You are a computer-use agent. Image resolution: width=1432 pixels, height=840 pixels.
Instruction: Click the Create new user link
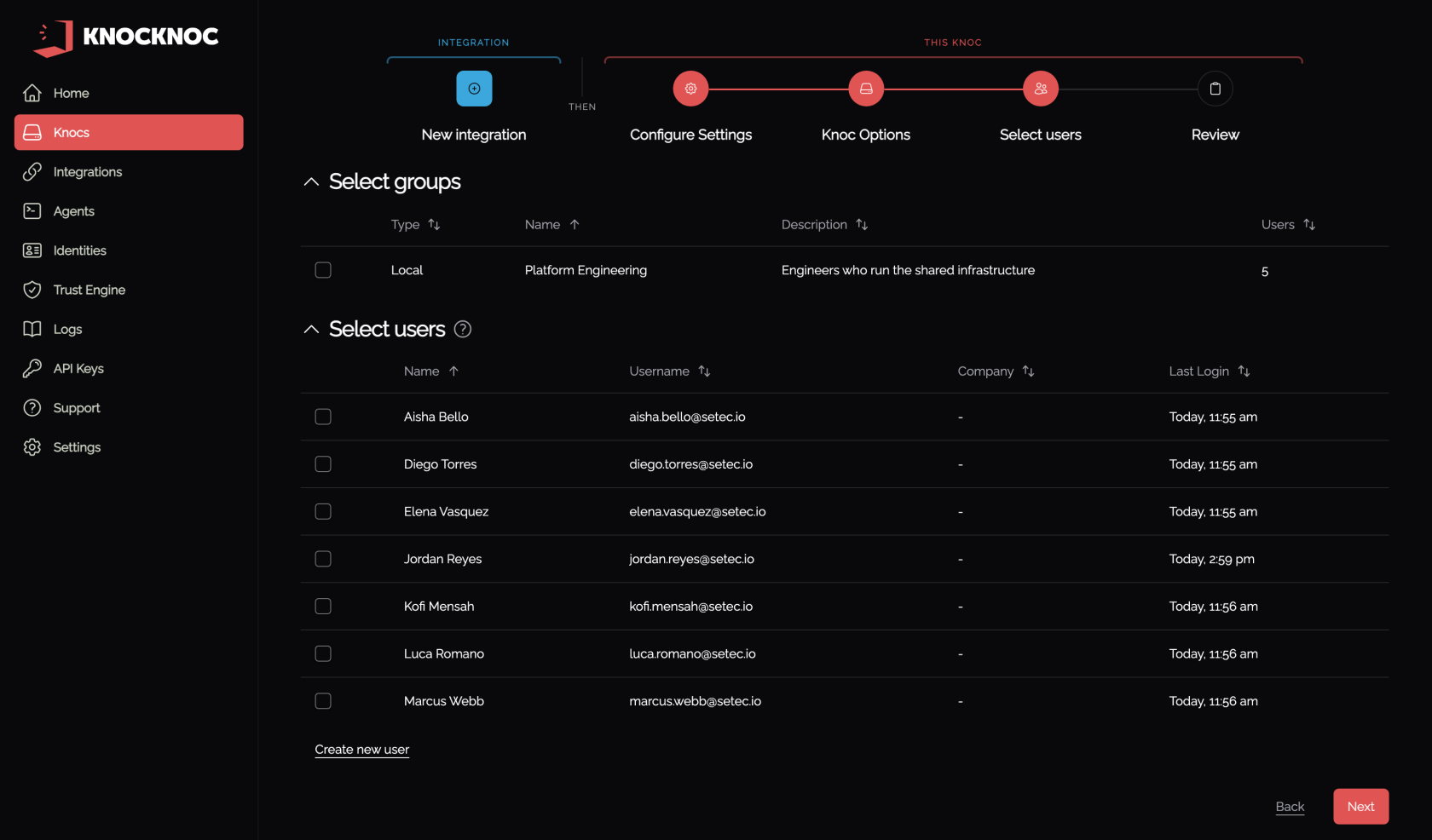pos(362,750)
